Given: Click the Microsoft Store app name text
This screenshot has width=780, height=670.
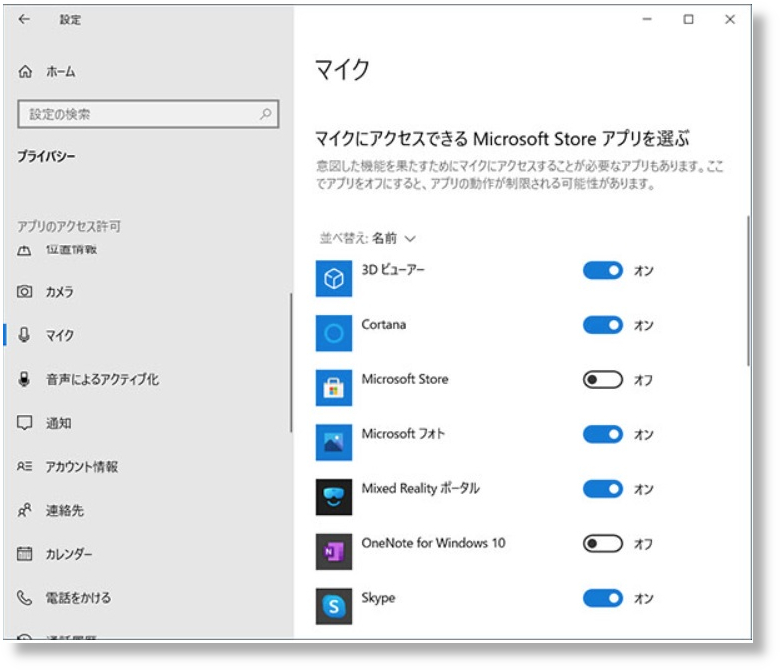Looking at the screenshot, I should point(405,379).
